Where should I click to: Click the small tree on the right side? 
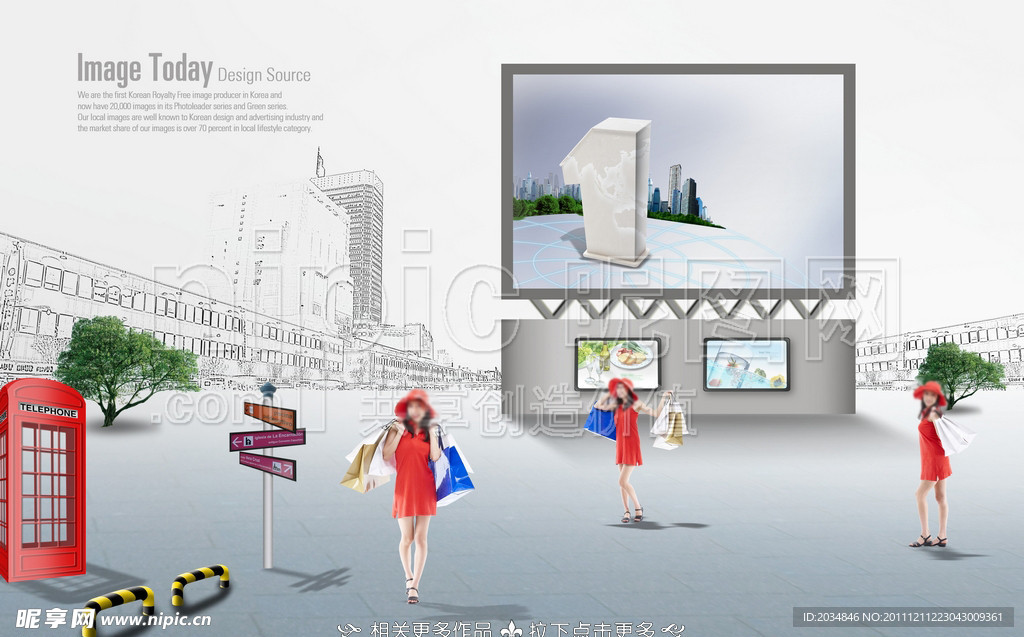958,371
